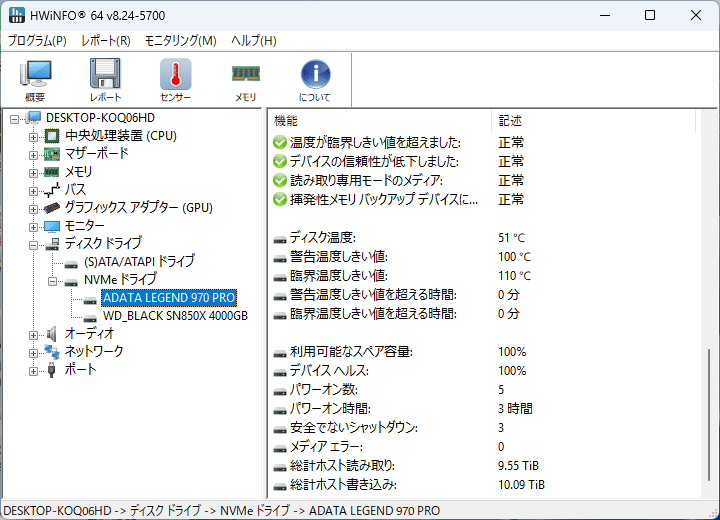Click the レポート floppy disk toolbar icon
The width and height of the screenshot is (720, 520).
click(x=105, y=80)
